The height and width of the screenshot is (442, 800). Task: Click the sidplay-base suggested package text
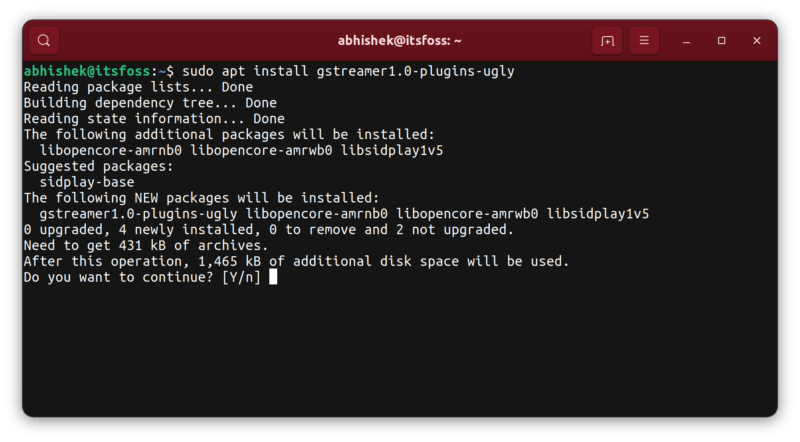pyautogui.click(x=87, y=182)
